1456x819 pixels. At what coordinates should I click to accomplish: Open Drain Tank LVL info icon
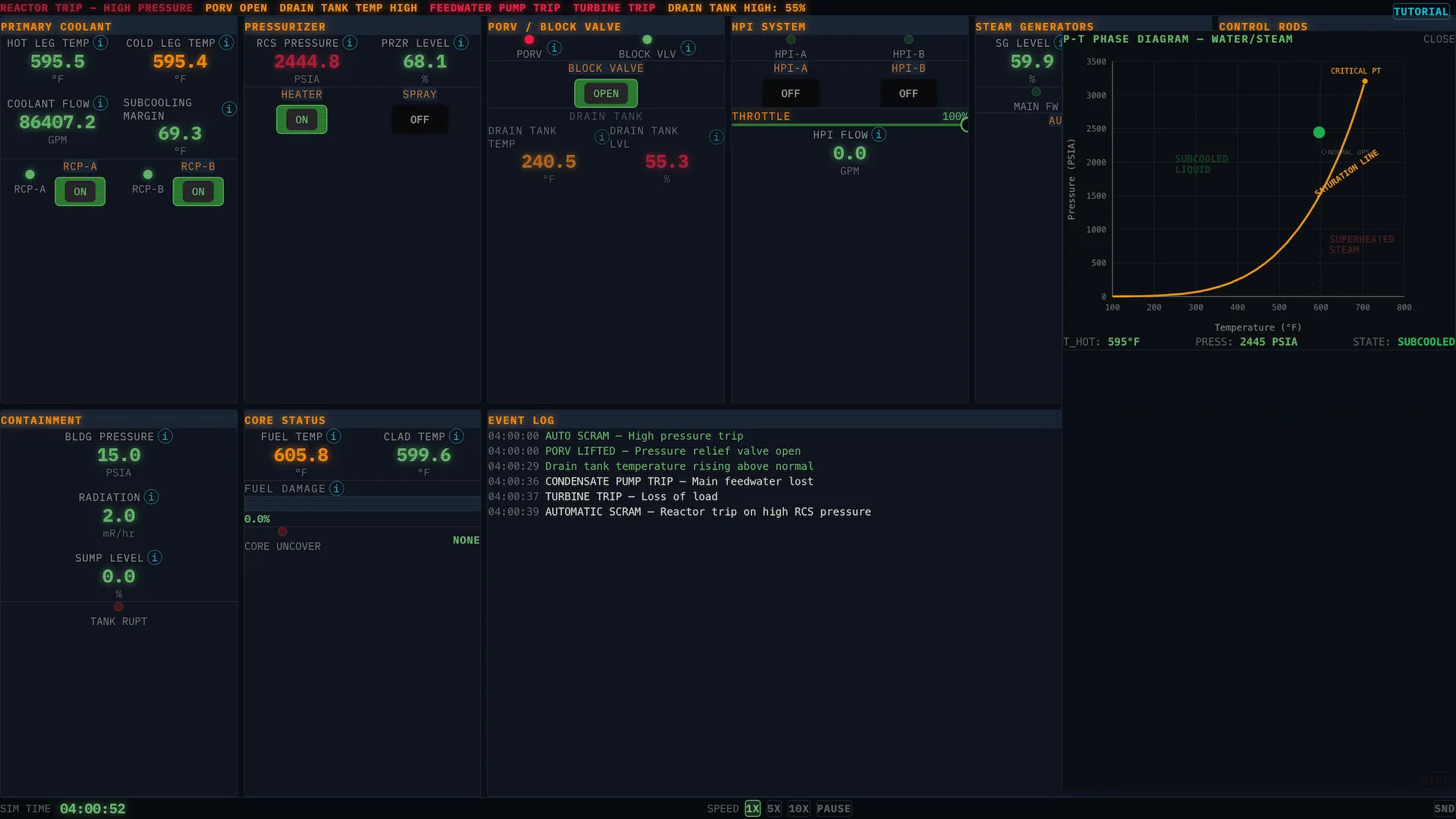(716, 137)
